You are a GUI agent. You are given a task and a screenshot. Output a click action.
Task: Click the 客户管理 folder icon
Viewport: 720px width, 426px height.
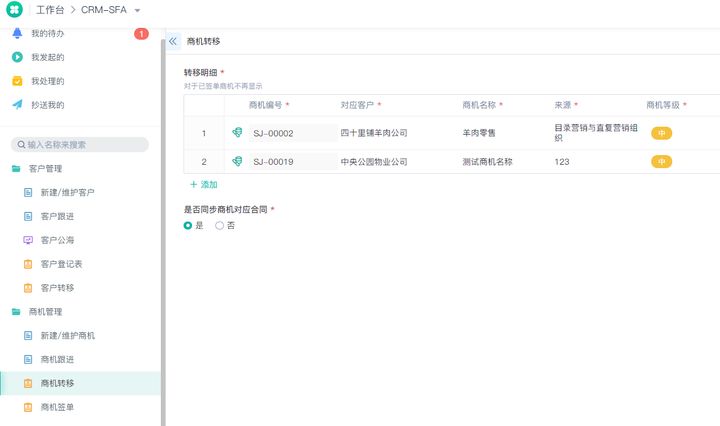[x=16, y=168]
